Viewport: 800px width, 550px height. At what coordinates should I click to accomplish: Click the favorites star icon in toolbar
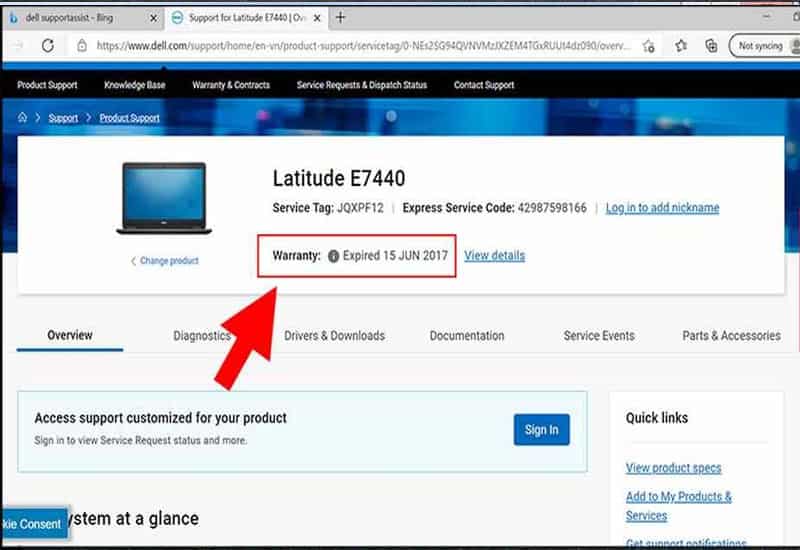tap(681, 46)
